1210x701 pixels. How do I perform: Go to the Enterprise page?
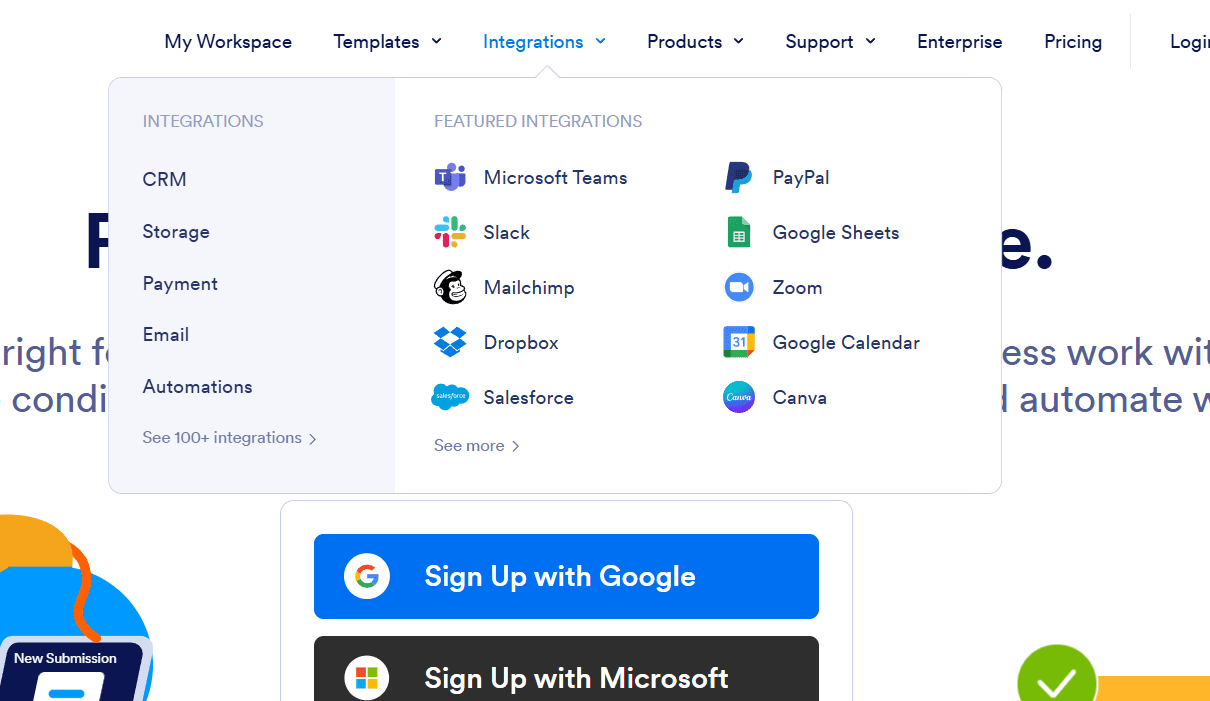(960, 41)
